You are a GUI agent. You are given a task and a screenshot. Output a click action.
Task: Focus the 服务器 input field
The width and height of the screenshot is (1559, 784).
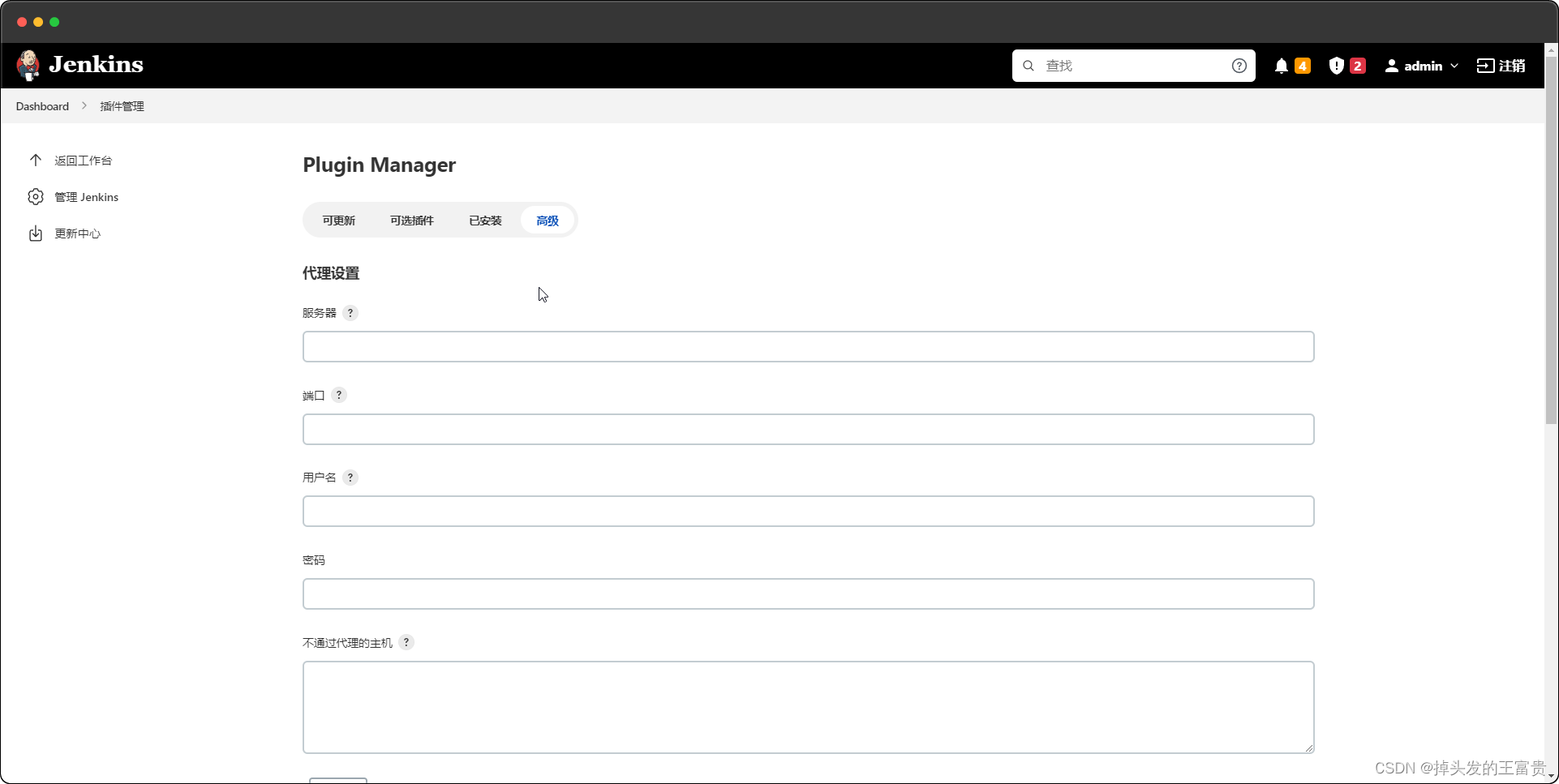pyautogui.click(x=808, y=347)
